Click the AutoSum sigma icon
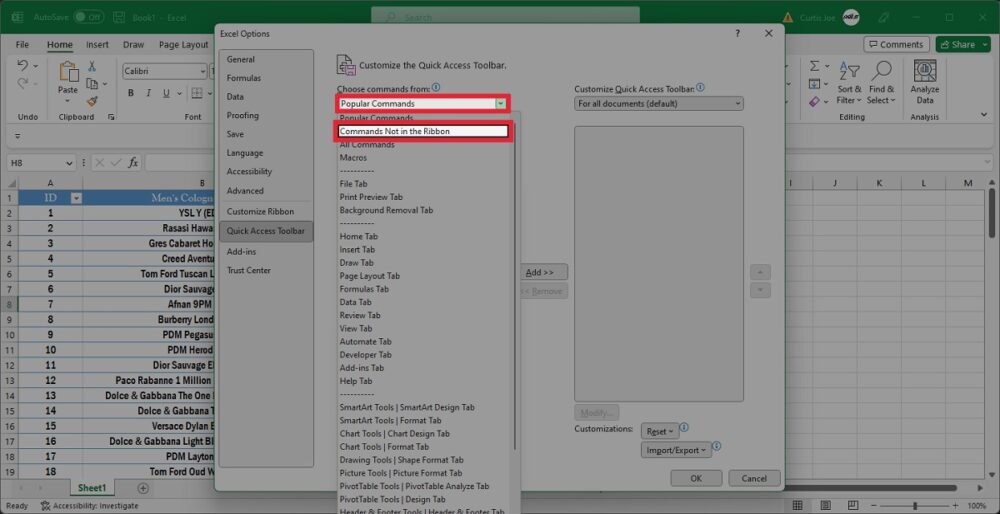Viewport: 1000px width, 514px height. (814, 66)
